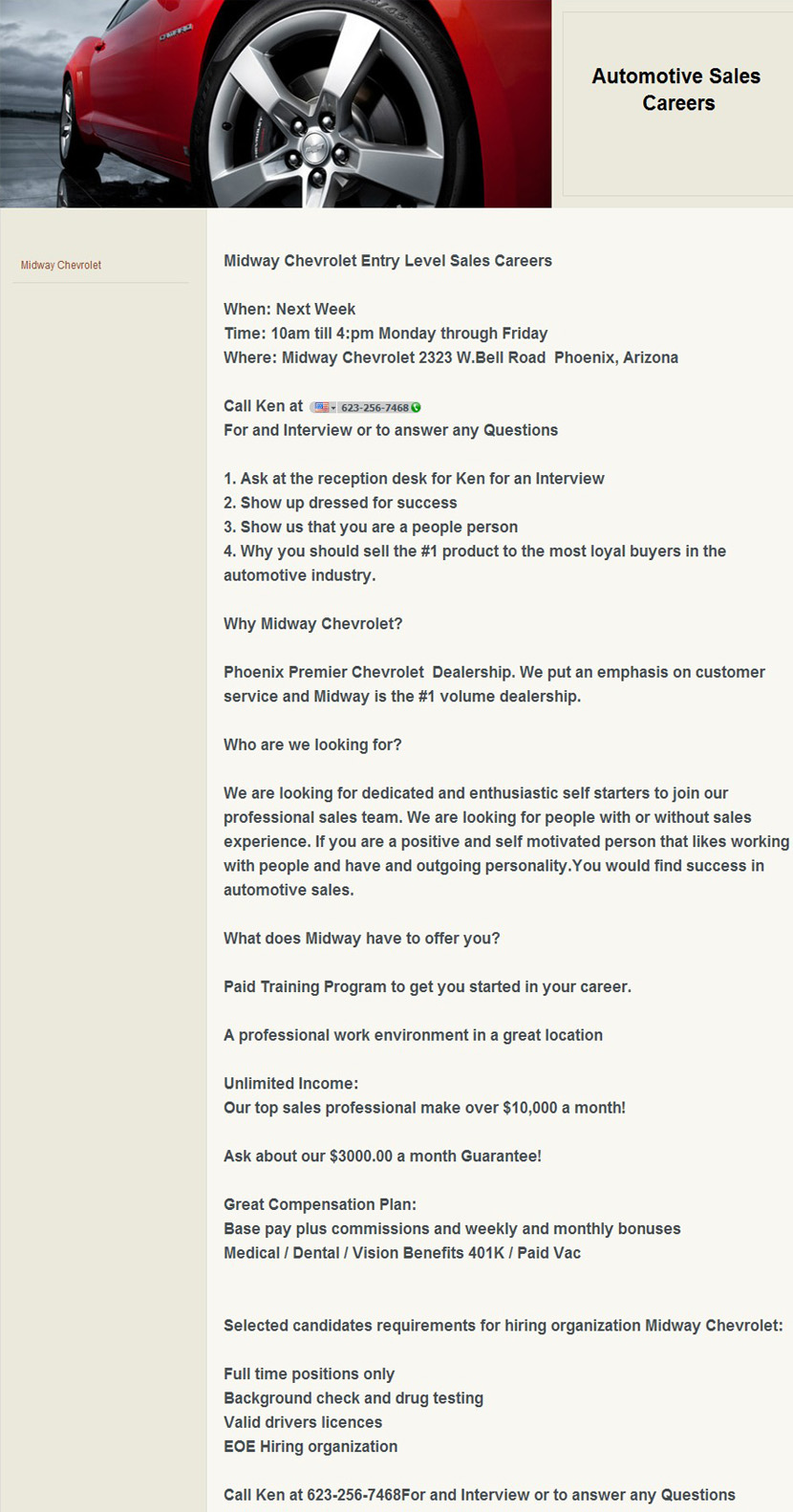Click the green call icon after phone number
The height and width of the screenshot is (1512, 793).
tap(416, 407)
